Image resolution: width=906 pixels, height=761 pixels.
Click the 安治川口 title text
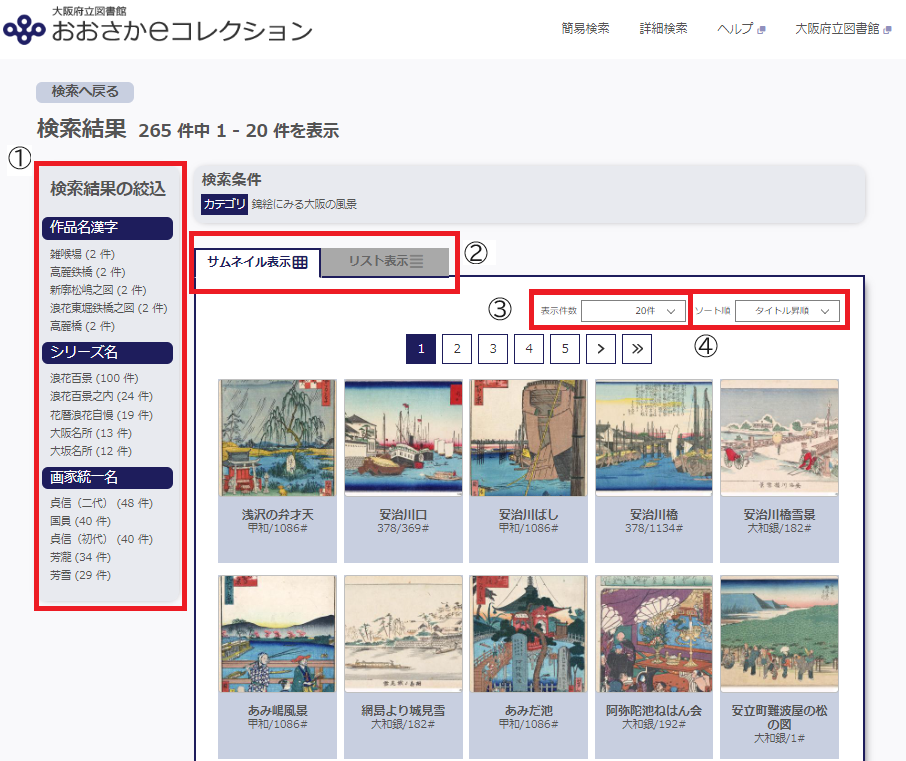click(403, 514)
